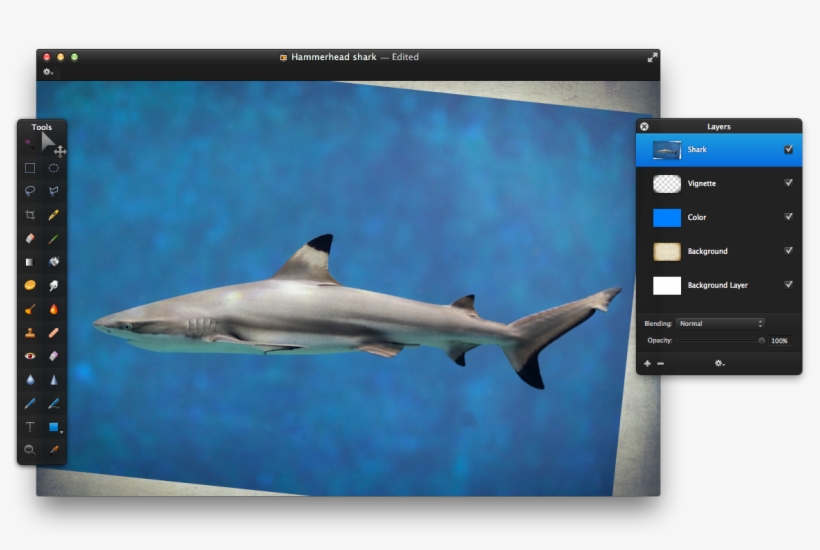Viewport: 820px width, 550px height.
Task: Toggle Background Layer visibility checkbox
Action: pyautogui.click(x=788, y=284)
